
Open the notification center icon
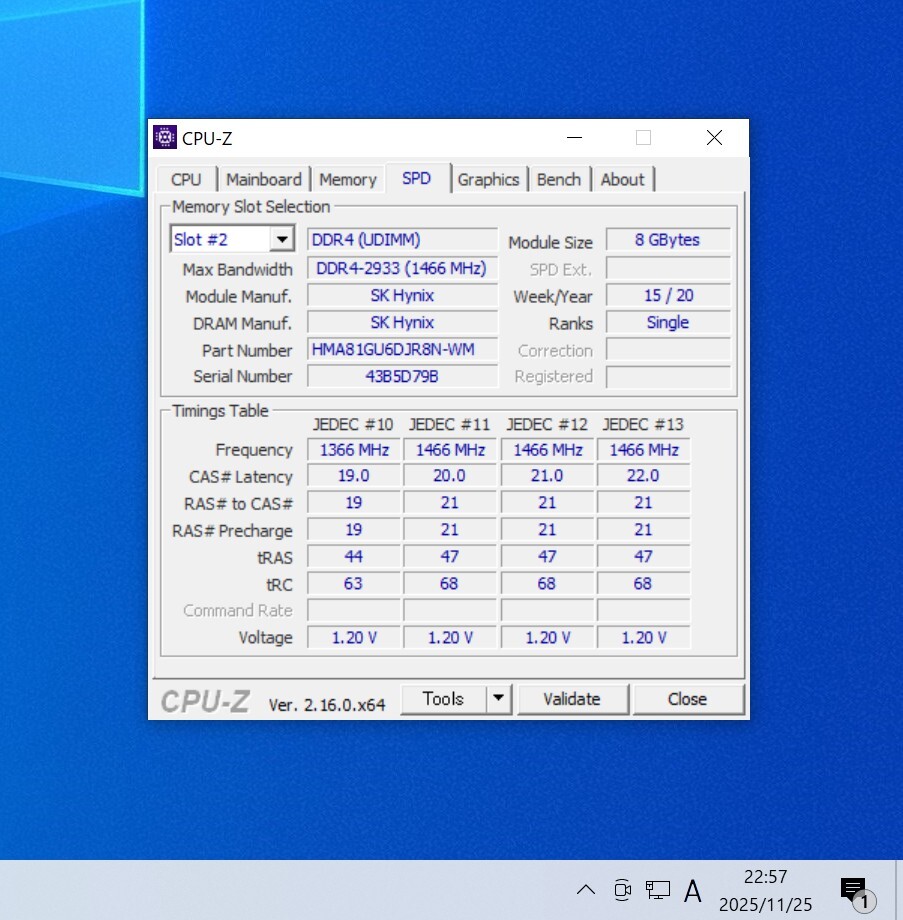[x=855, y=890]
